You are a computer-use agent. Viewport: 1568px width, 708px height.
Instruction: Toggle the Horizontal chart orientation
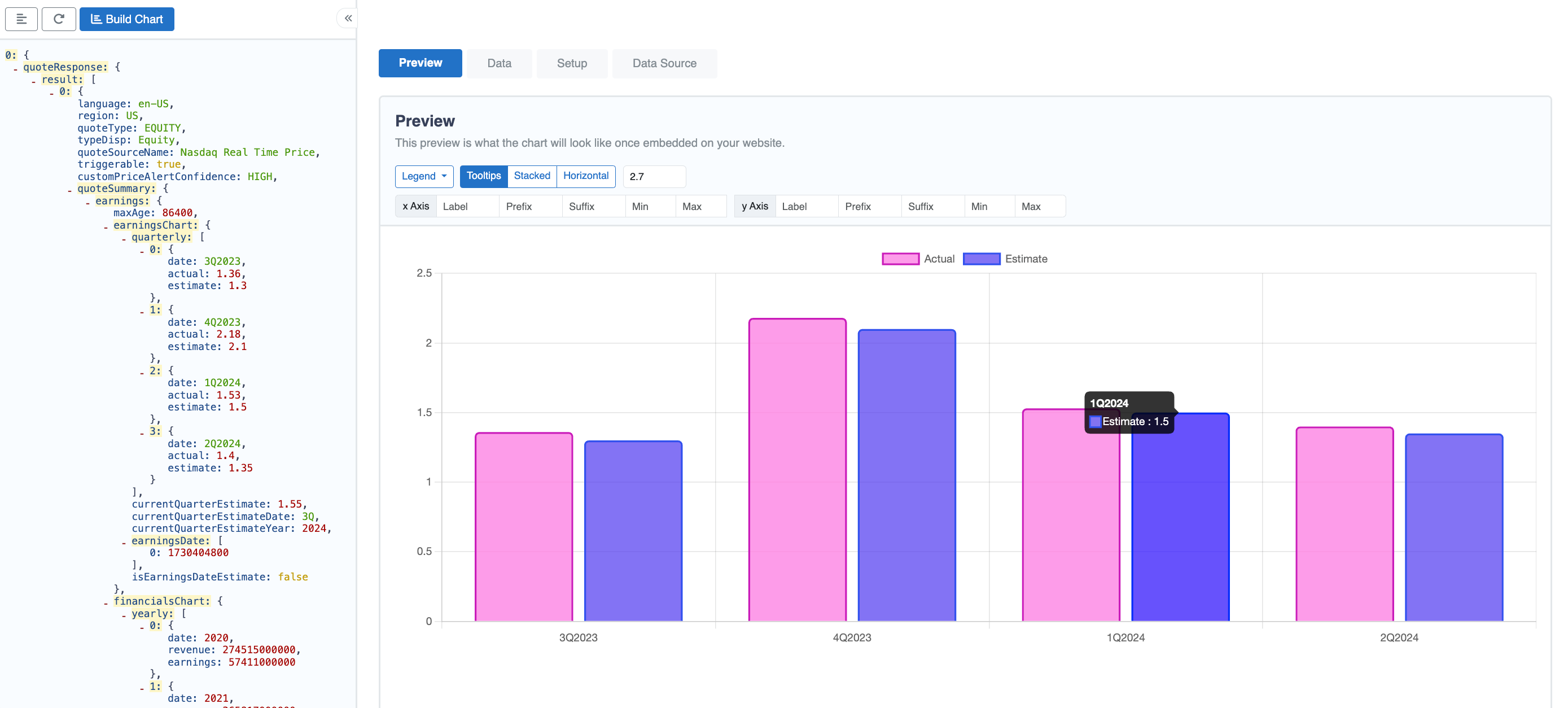[586, 175]
